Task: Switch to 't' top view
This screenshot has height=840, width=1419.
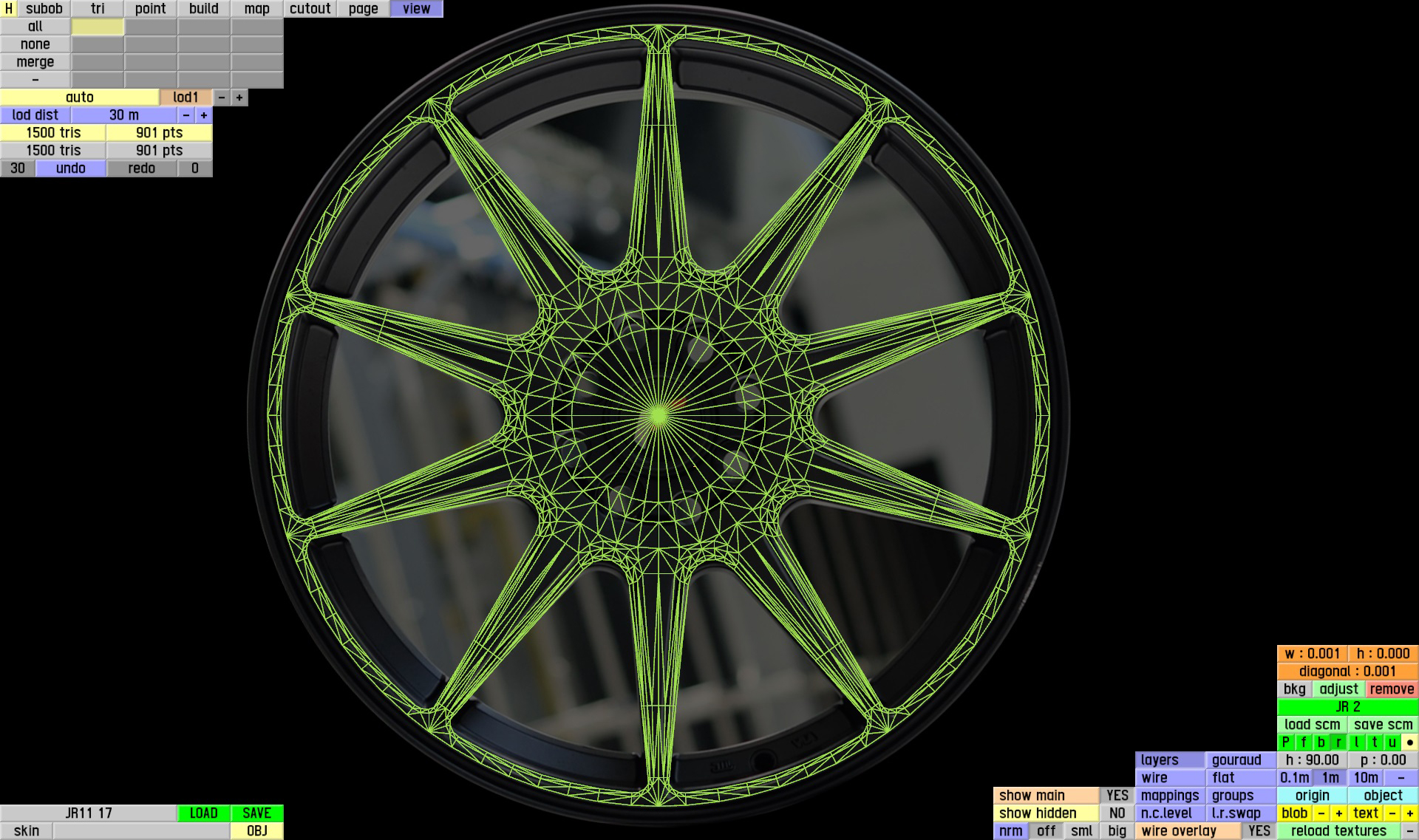Action: point(1374,742)
